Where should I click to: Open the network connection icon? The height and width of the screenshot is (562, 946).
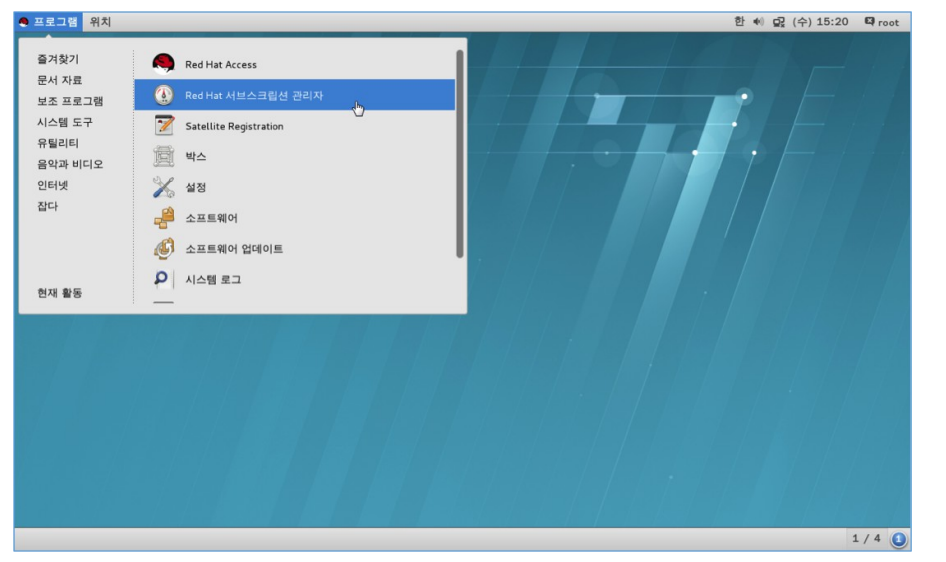tap(779, 22)
